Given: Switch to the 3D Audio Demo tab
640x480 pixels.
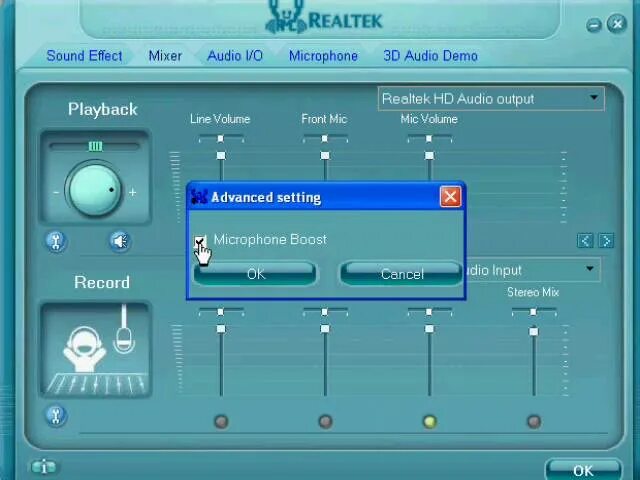Looking at the screenshot, I should [430, 56].
